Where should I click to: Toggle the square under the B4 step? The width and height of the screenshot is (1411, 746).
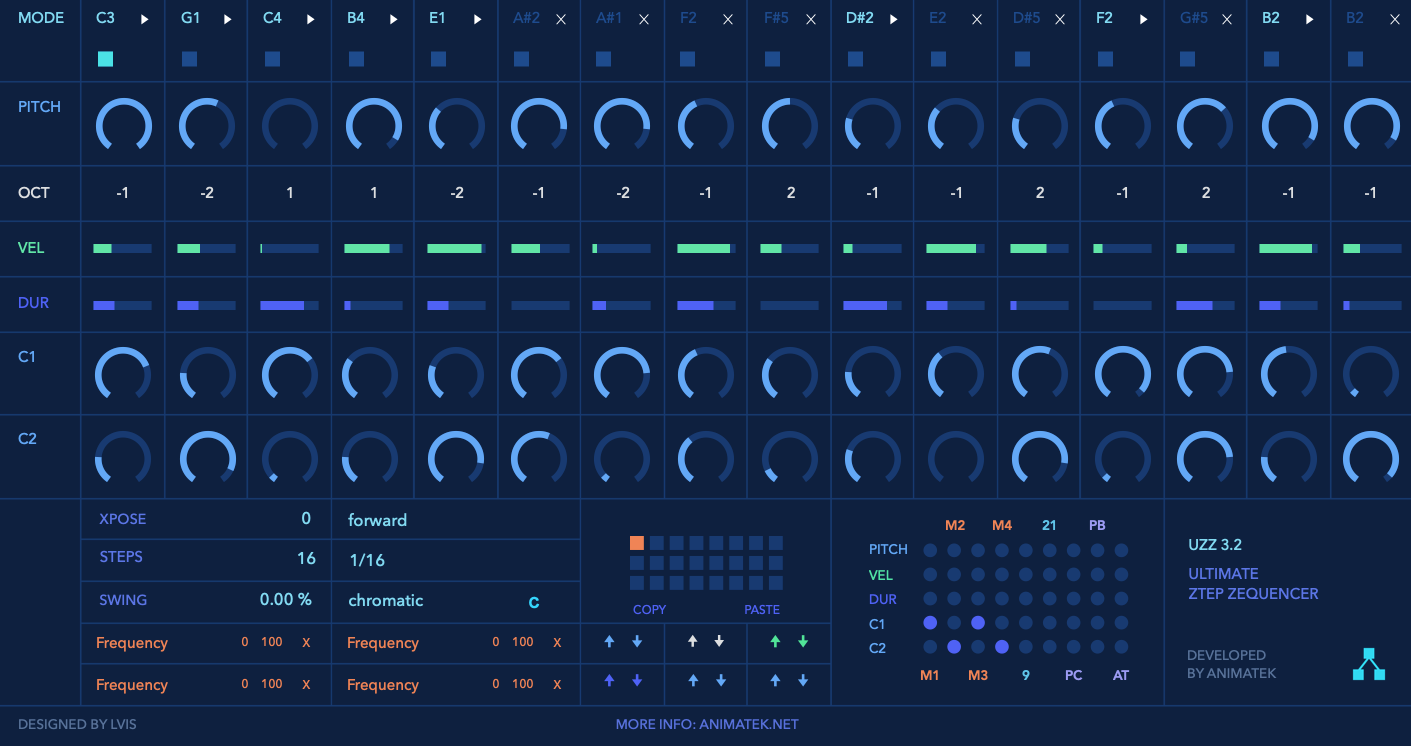pos(355,59)
